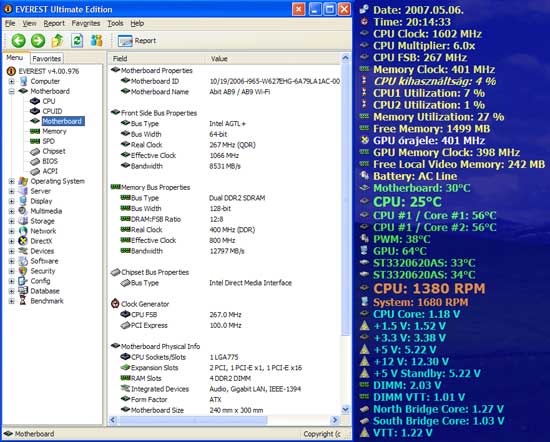
Task: Select the EVEREST v4.00.976 root node
Action: pos(49,71)
